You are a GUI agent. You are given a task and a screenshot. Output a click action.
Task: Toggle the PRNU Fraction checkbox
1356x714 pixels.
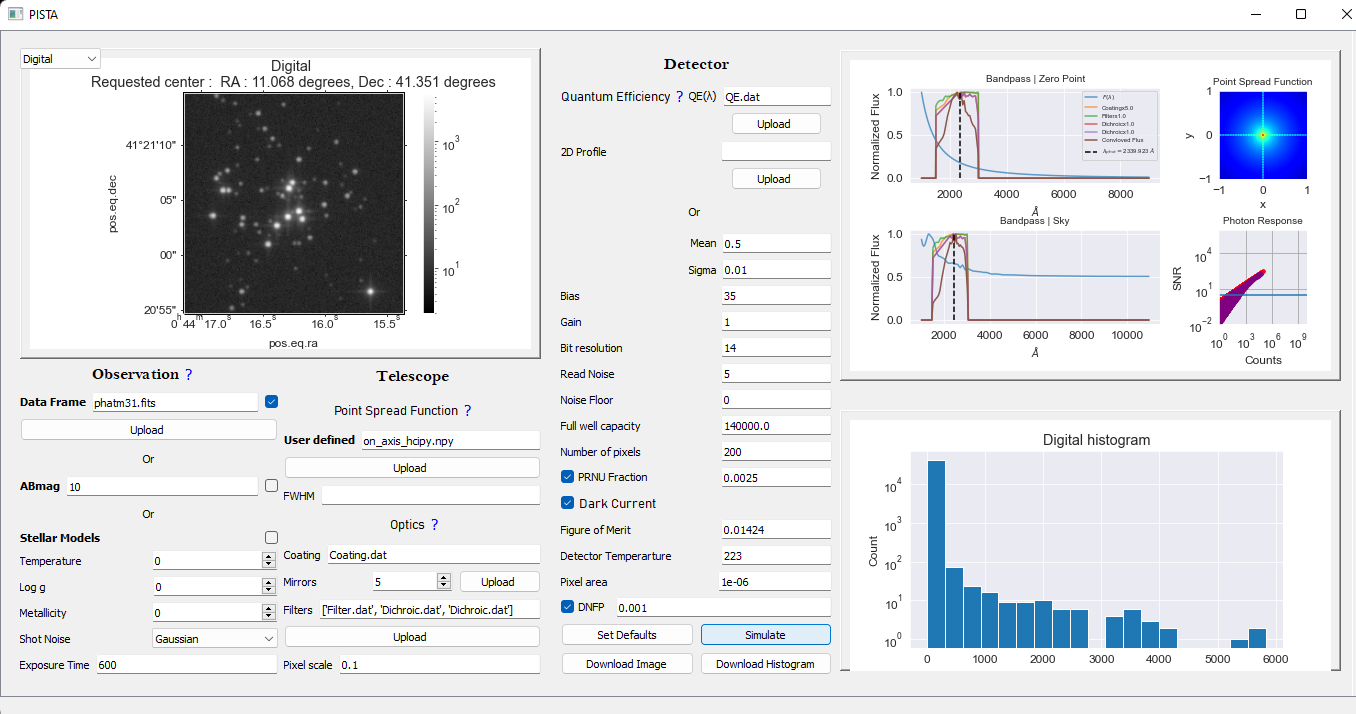pos(568,477)
